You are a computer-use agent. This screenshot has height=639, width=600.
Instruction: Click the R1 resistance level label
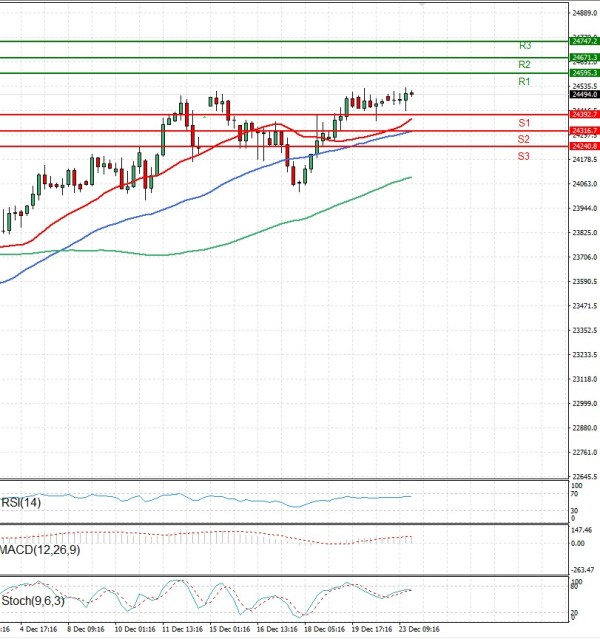click(524, 81)
